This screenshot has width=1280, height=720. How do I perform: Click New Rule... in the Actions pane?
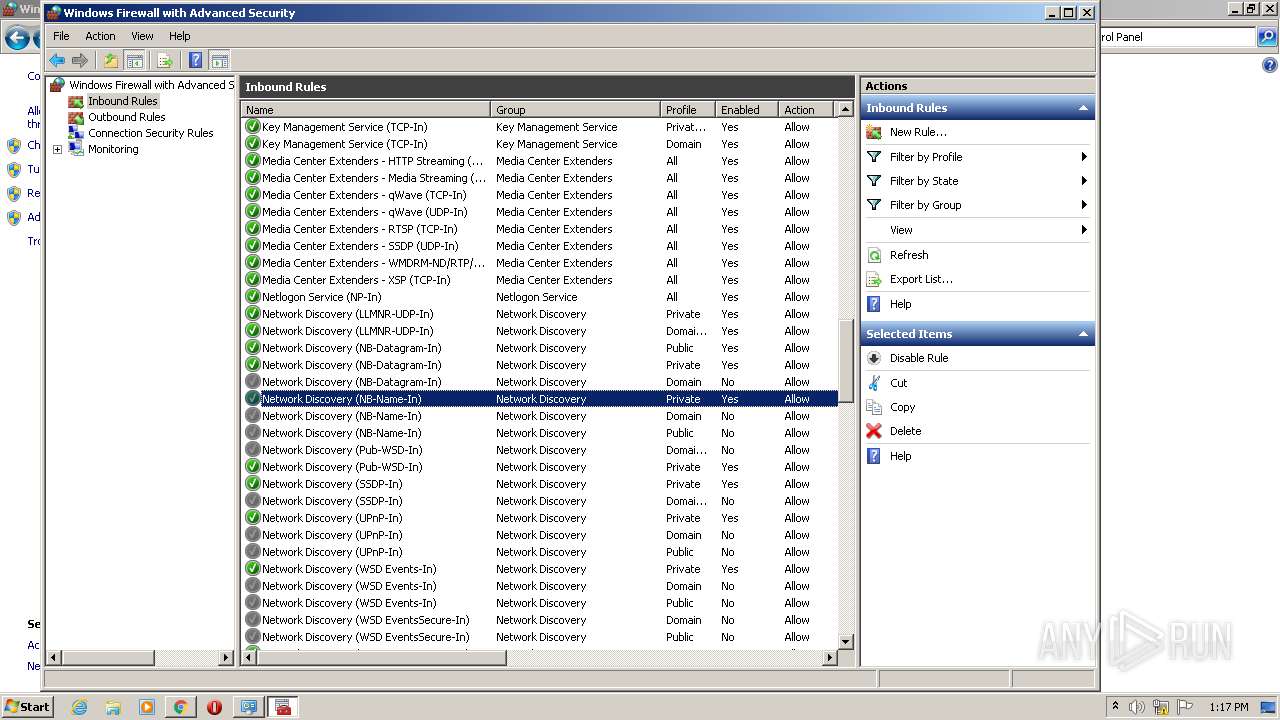pyautogui.click(x=918, y=132)
